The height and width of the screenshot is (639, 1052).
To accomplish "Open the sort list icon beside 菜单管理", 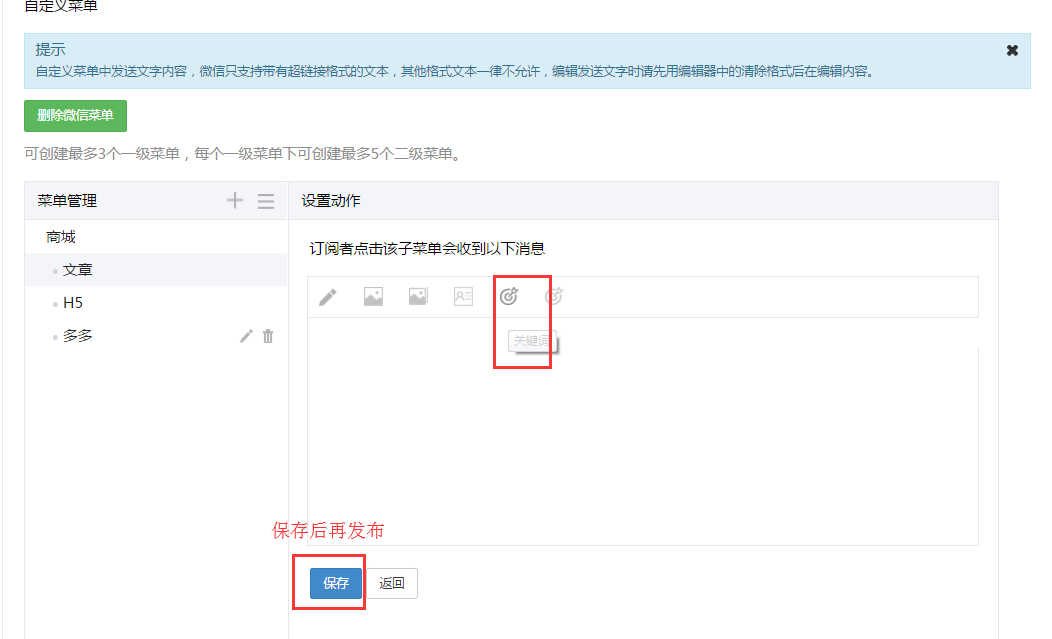I will pos(266,201).
